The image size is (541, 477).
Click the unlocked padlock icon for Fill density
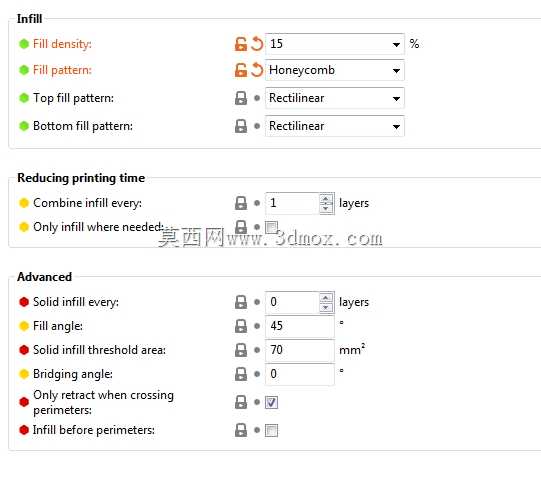(x=240, y=44)
